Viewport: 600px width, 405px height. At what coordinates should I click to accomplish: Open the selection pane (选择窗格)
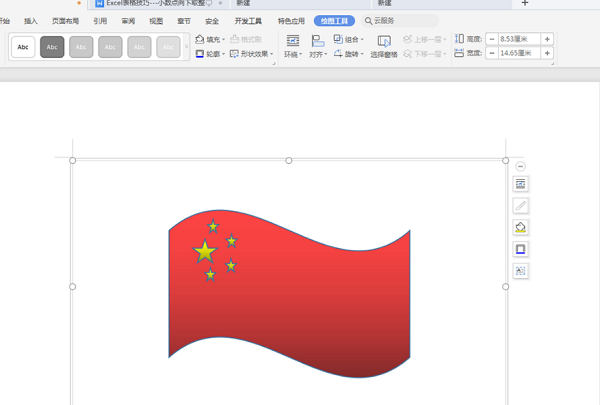tap(384, 46)
